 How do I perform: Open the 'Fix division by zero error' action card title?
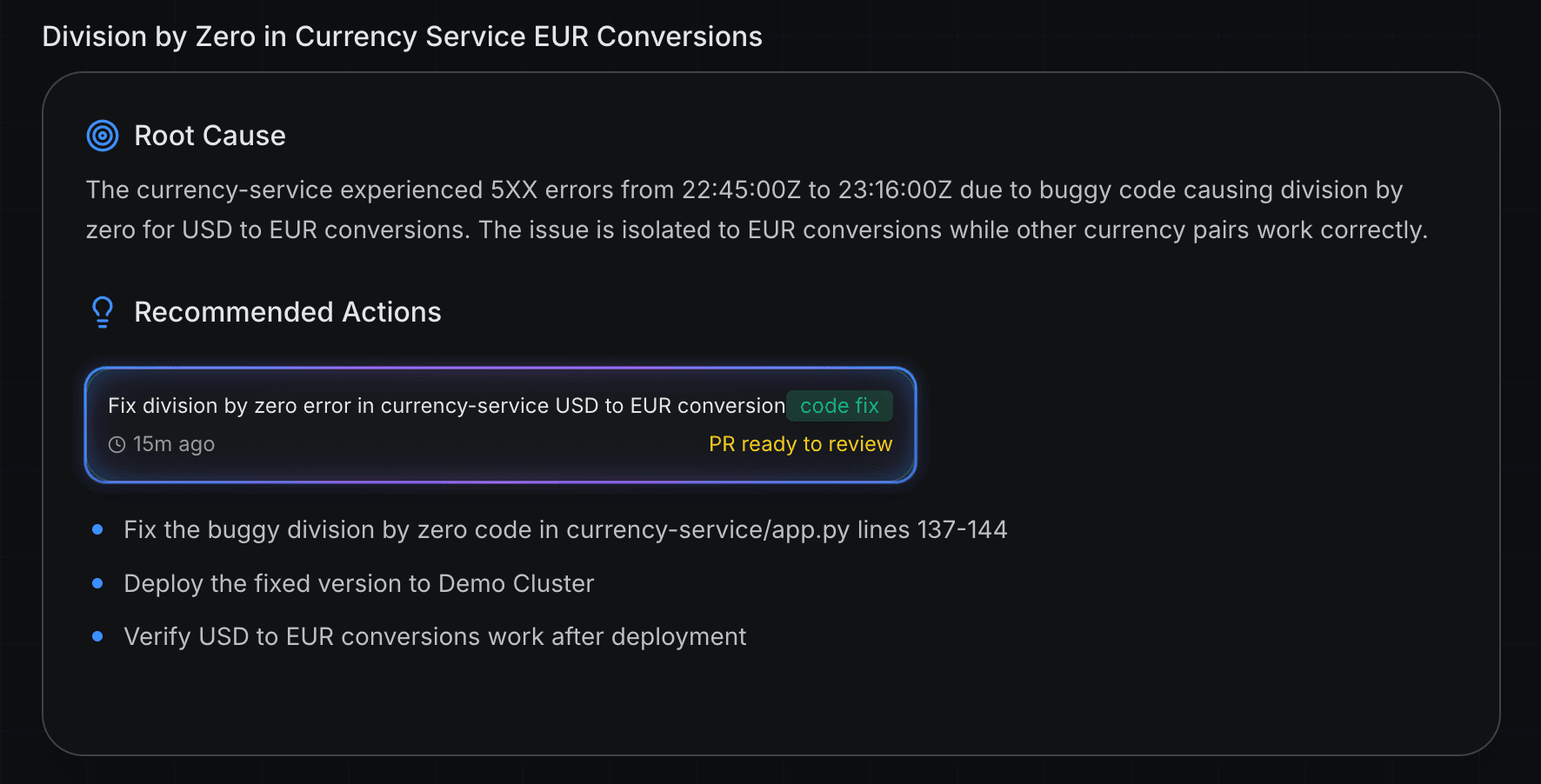click(446, 406)
